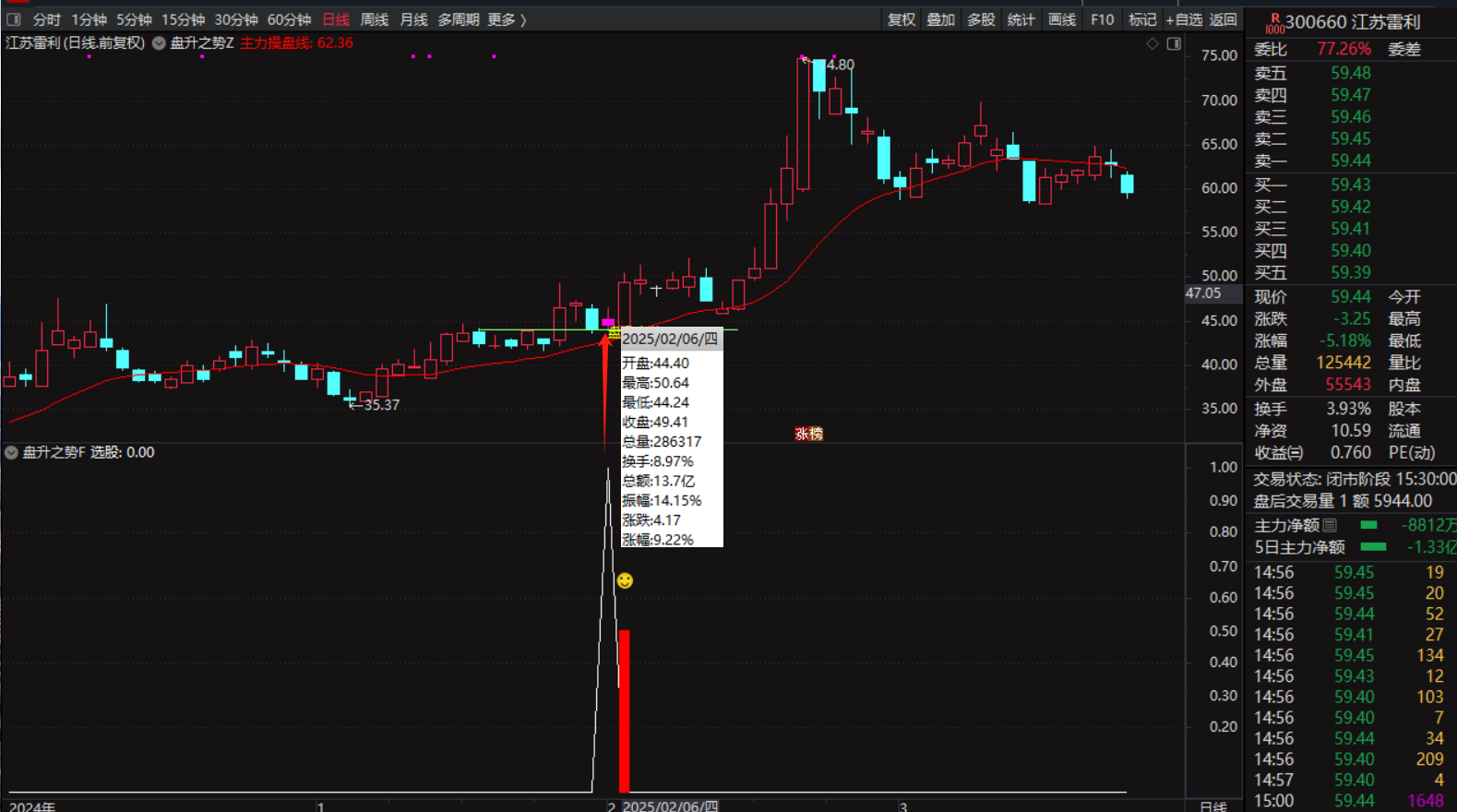The width and height of the screenshot is (1457, 812).
Task: Click the R1000 margin badge icon
Action: [1274, 23]
